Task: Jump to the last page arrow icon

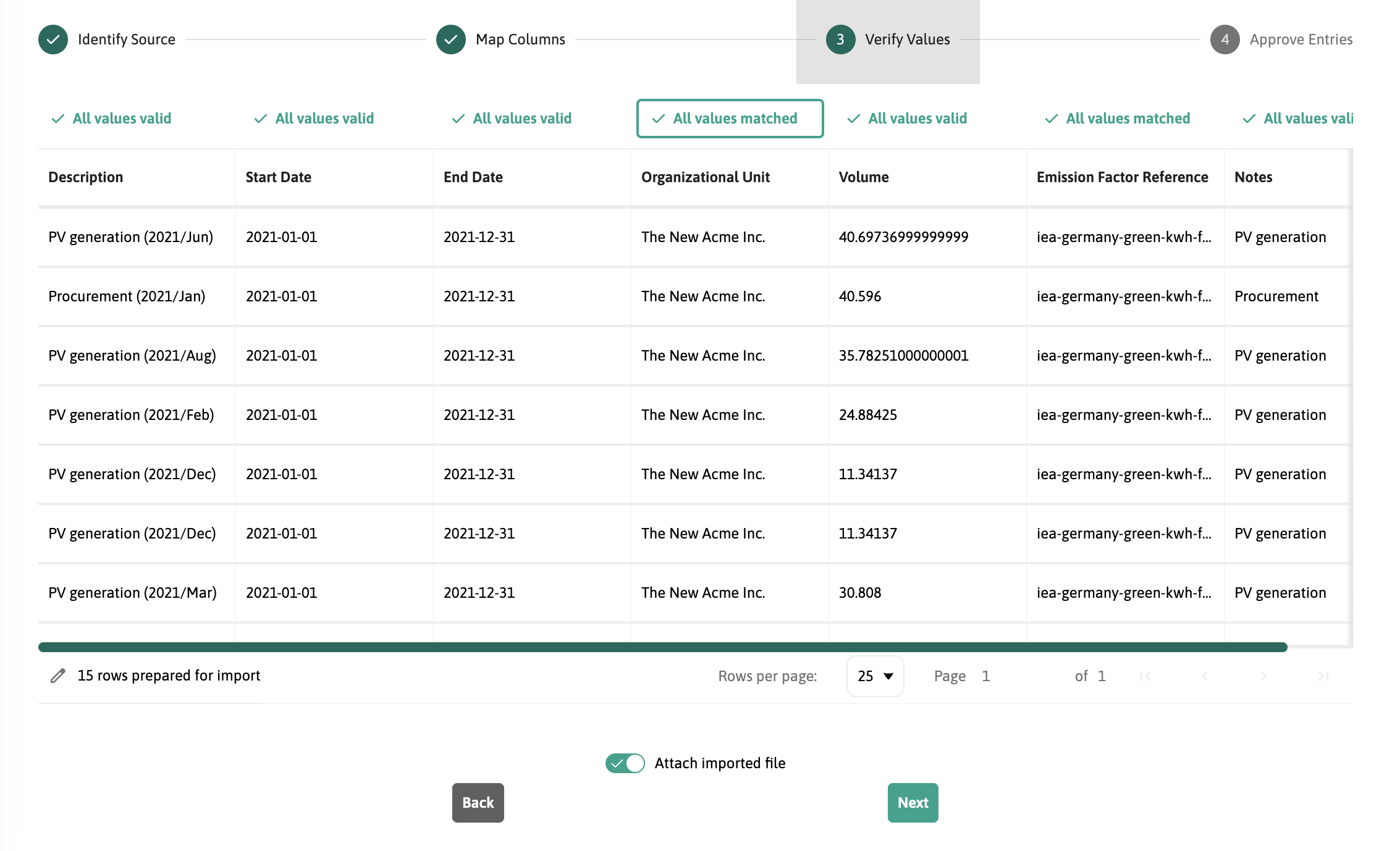Action: pos(1323,676)
